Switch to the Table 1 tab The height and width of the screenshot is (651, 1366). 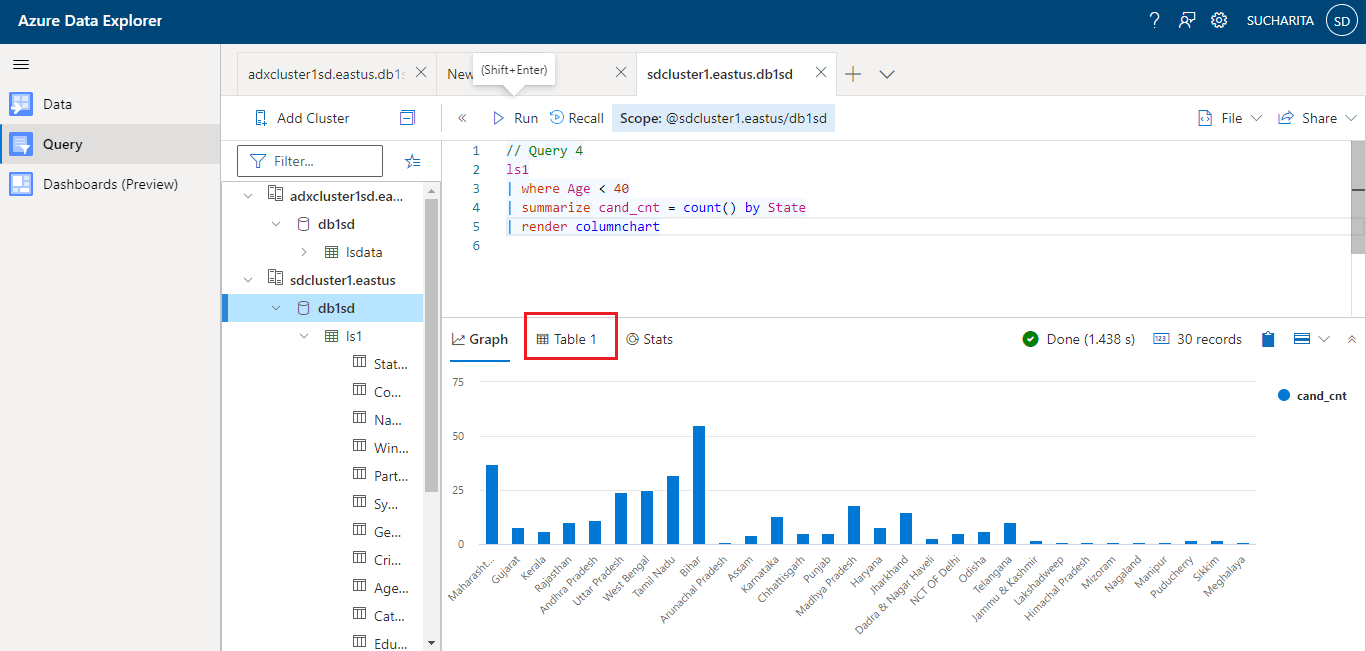coord(567,339)
